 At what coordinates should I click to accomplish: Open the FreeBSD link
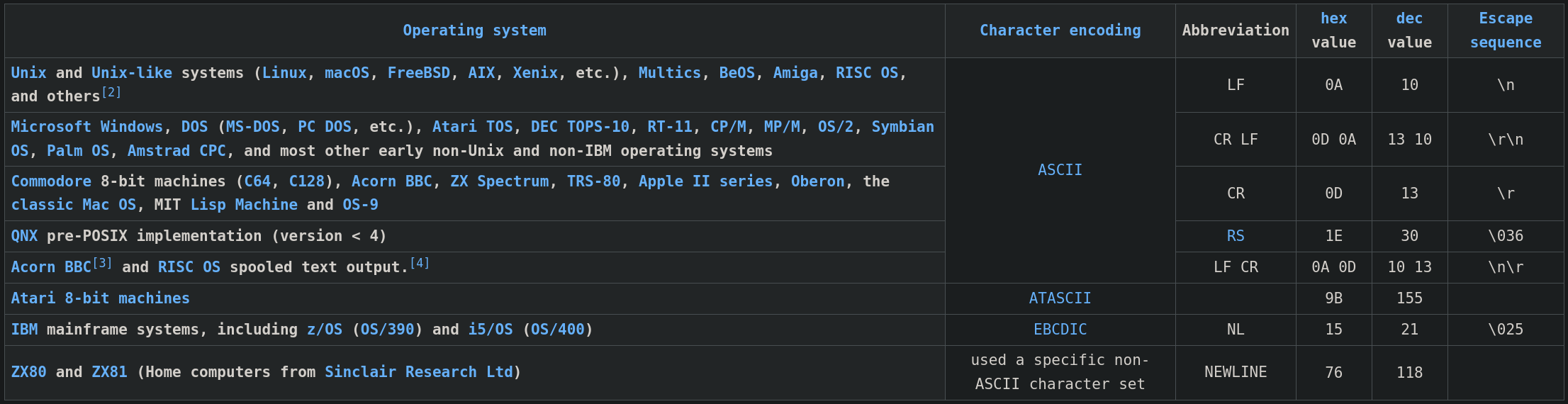click(x=418, y=73)
